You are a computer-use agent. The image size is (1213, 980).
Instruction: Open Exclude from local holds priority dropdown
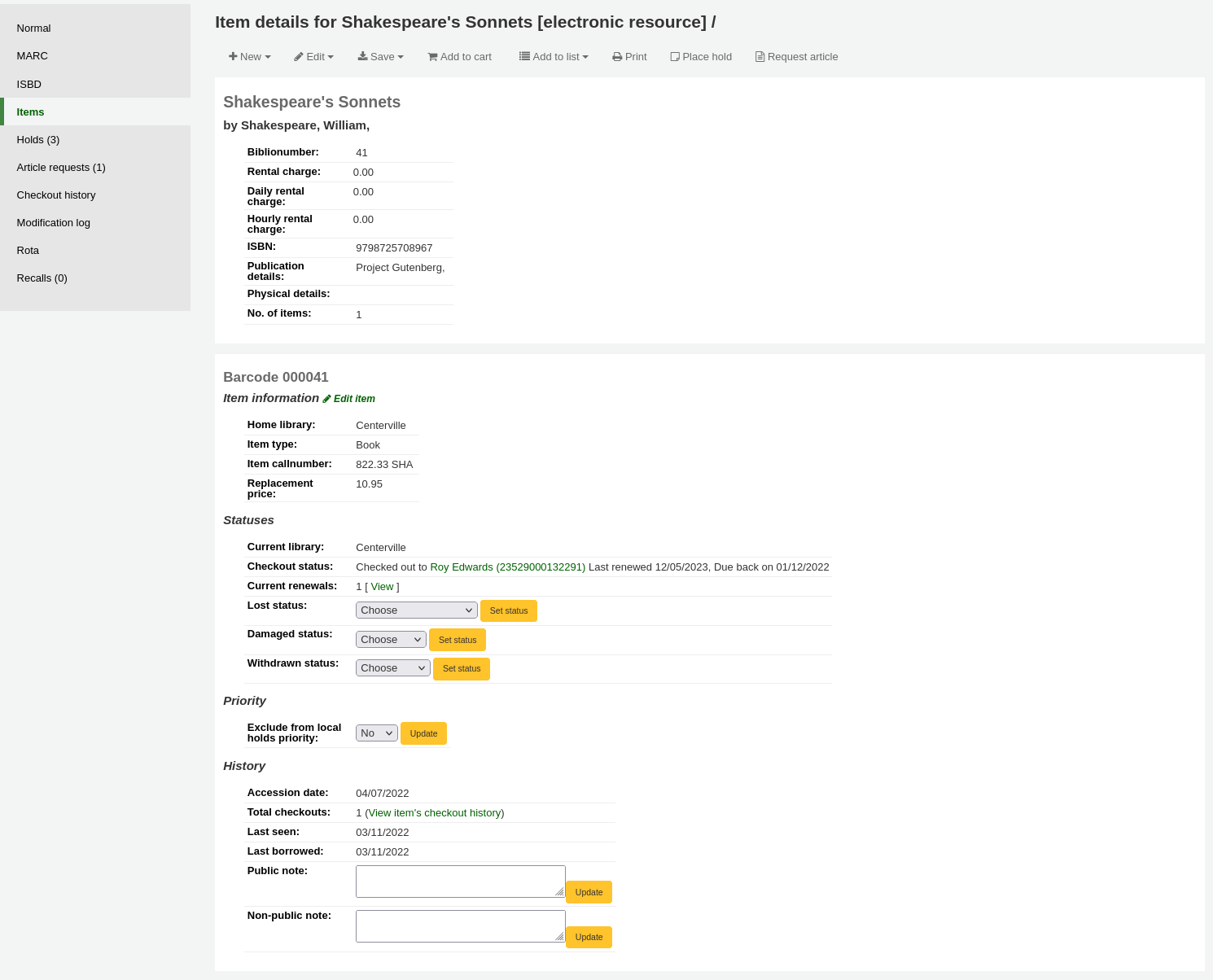[x=376, y=733]
